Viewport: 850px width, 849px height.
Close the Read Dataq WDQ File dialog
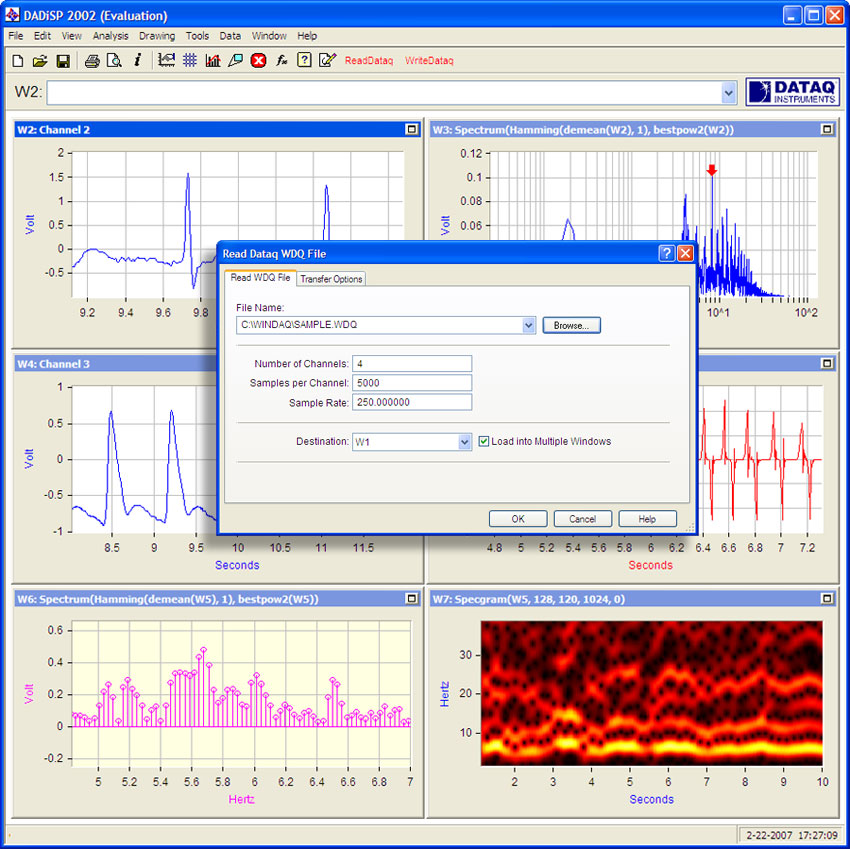685,253
